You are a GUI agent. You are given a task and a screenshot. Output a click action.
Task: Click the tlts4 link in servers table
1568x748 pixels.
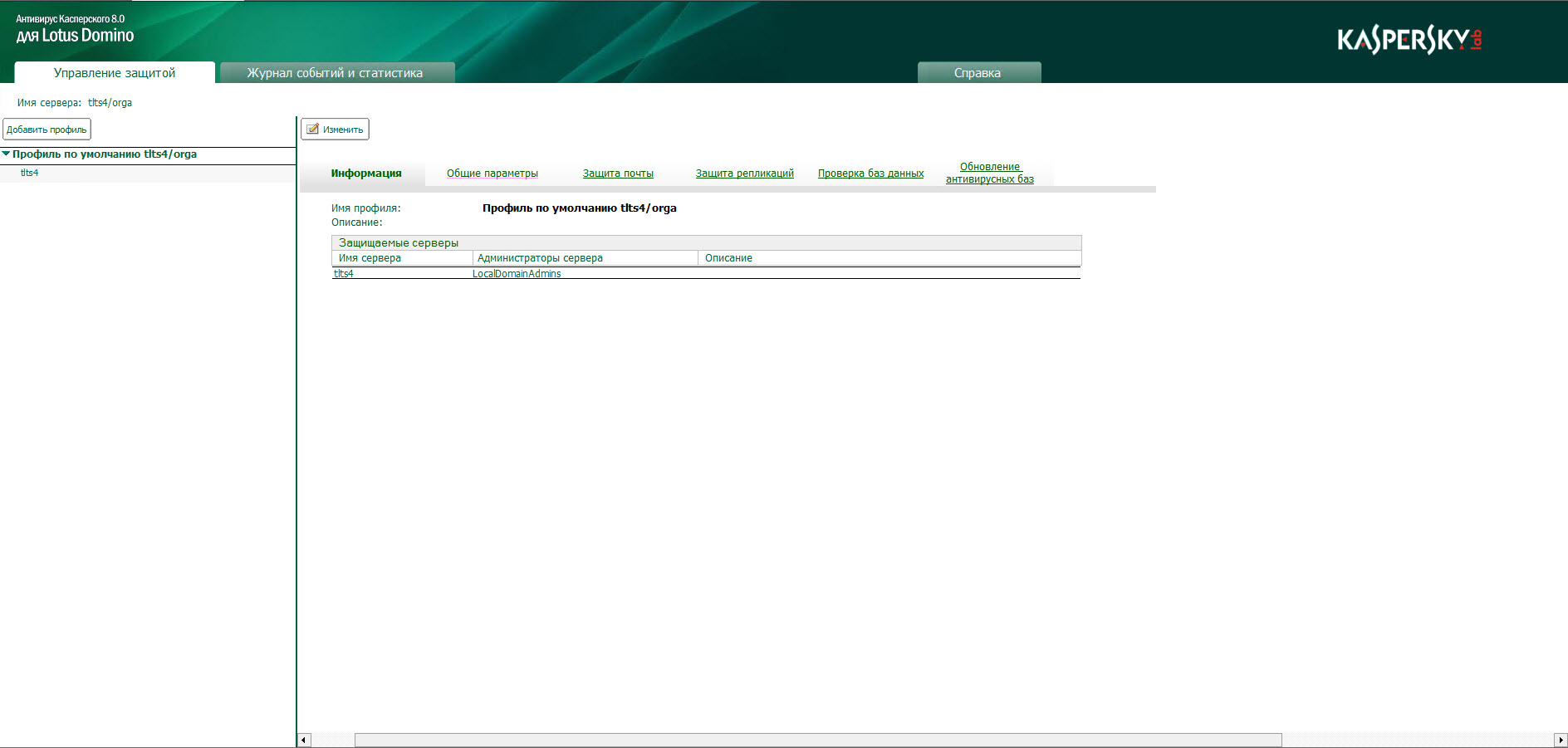pyautogui.click(x=344, y=274)
